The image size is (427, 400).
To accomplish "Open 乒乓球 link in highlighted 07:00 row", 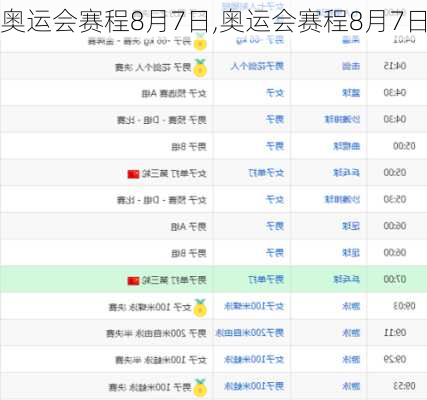I will click(347, 279).
